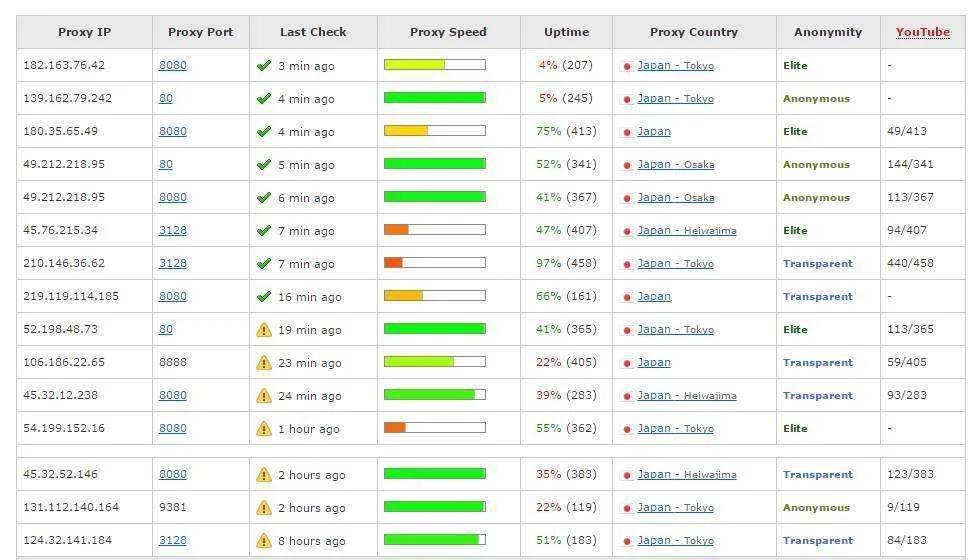Click the Japan flag icon in the 45.32.52.146 row
Screen dimensions: 975x560
click(x=627, y=475)
